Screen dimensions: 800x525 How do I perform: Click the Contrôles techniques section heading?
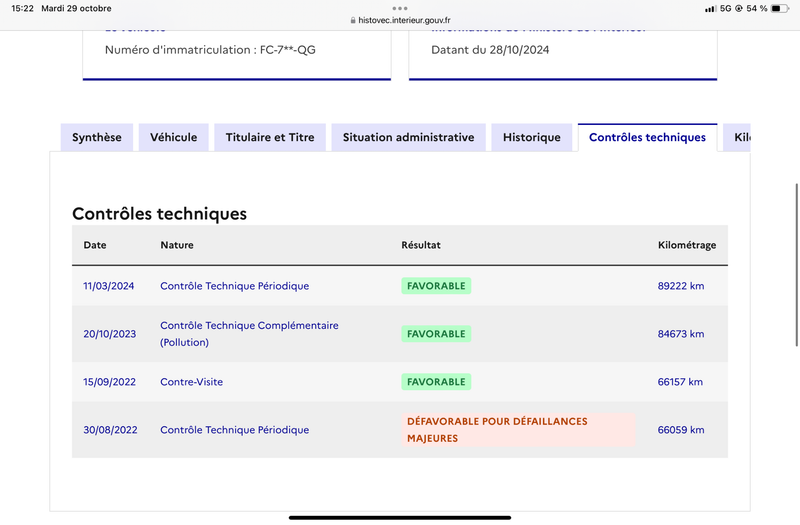click(159, 213)
